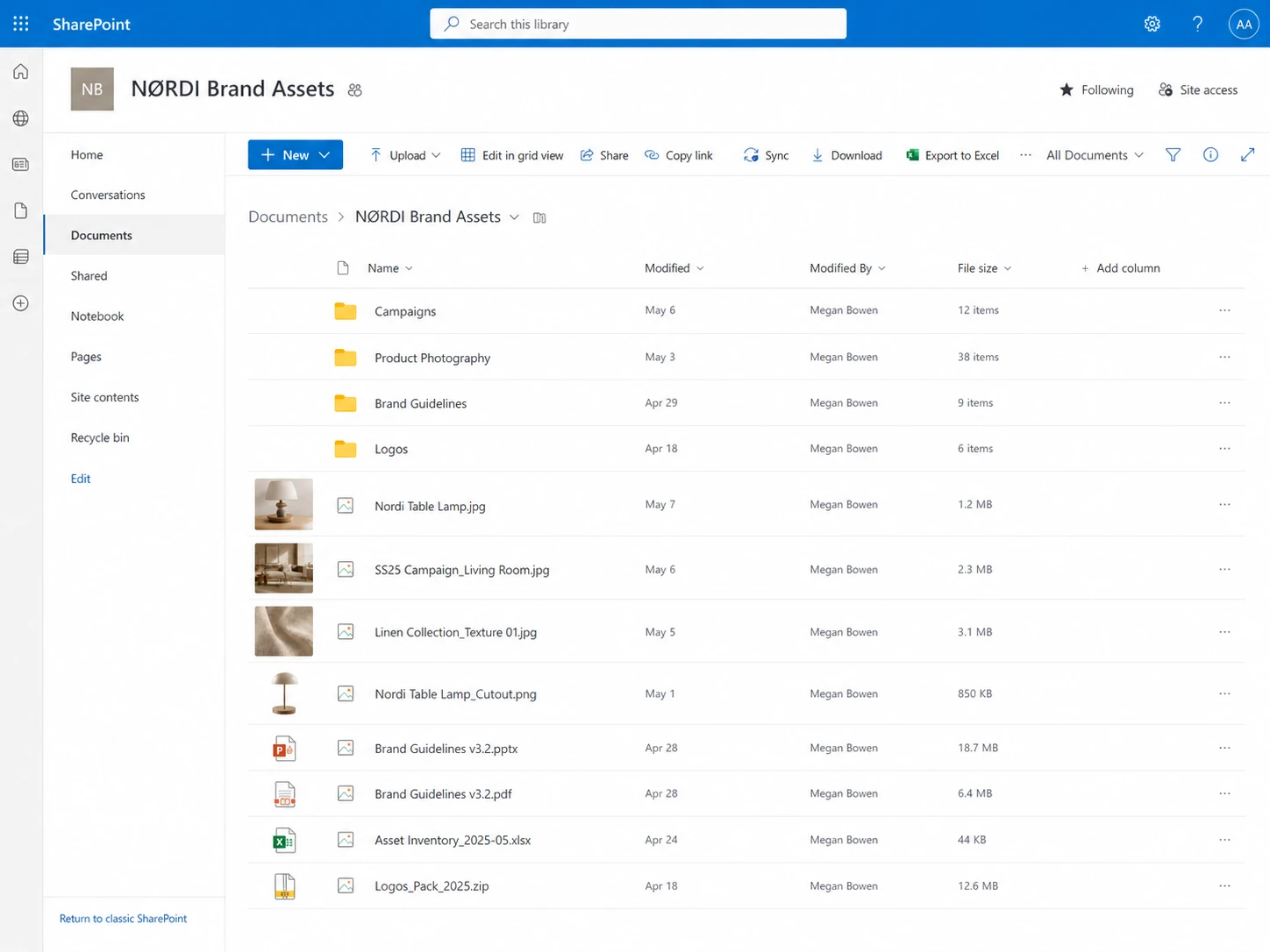This screenshot has height=952, width=1270.
Task: Open more actions for Nordi Table Lamp.jpg row
Action: click(x=1224, y=505)
